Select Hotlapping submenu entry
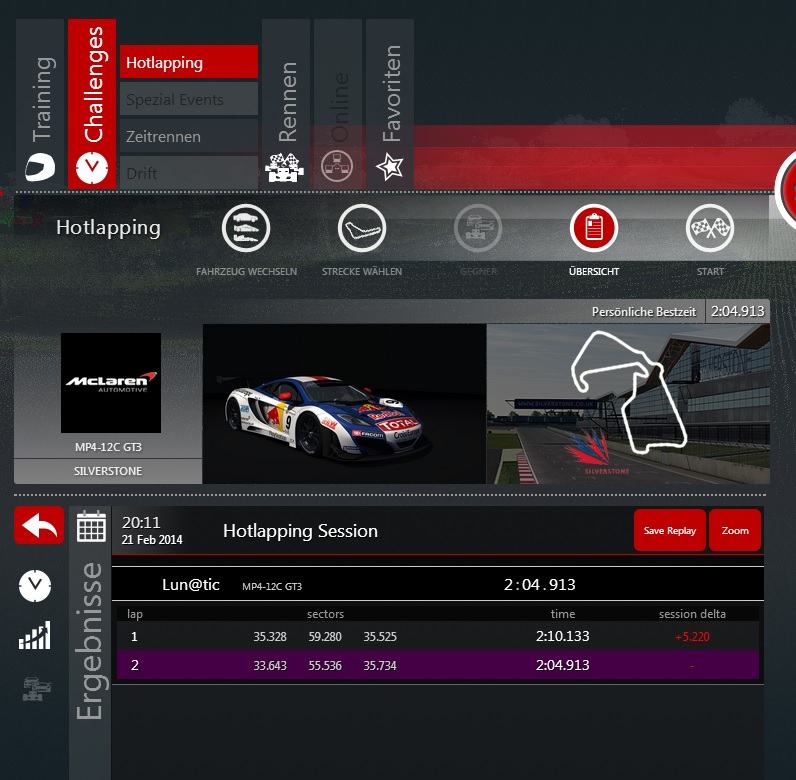The height and width of the screenshot is (780, 796). tap(189, 62)
